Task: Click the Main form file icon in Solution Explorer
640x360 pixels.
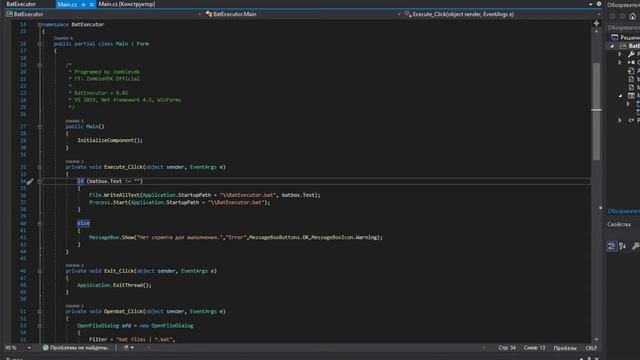Action: (631, 96)
